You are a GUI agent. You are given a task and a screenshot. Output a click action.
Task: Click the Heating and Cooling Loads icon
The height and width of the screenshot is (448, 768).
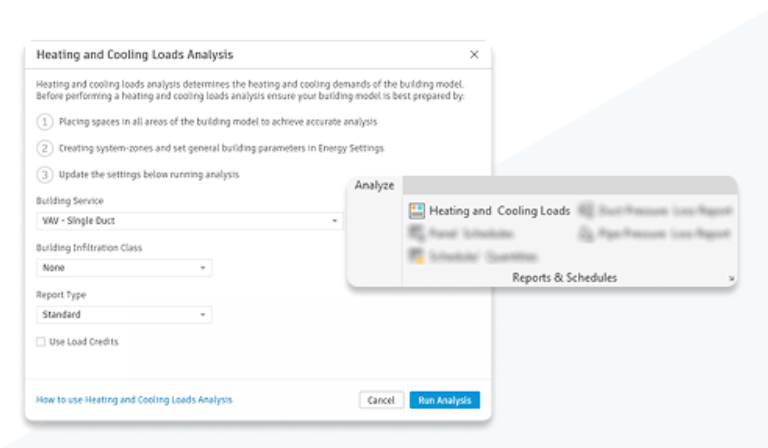[417, 211]
